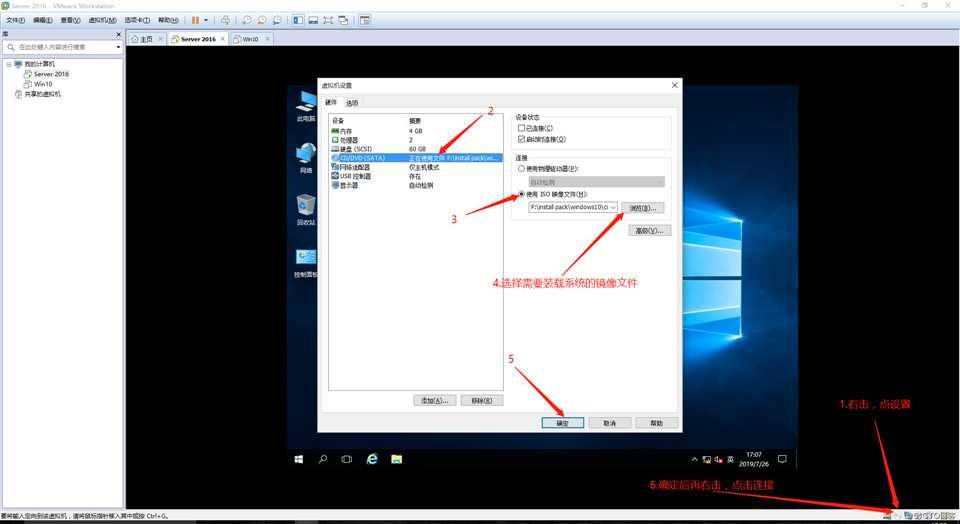The width and height of the screenshot is (960, 524).
Task: Click the manage snapshots clock icon
Action: tap(277, 20)
